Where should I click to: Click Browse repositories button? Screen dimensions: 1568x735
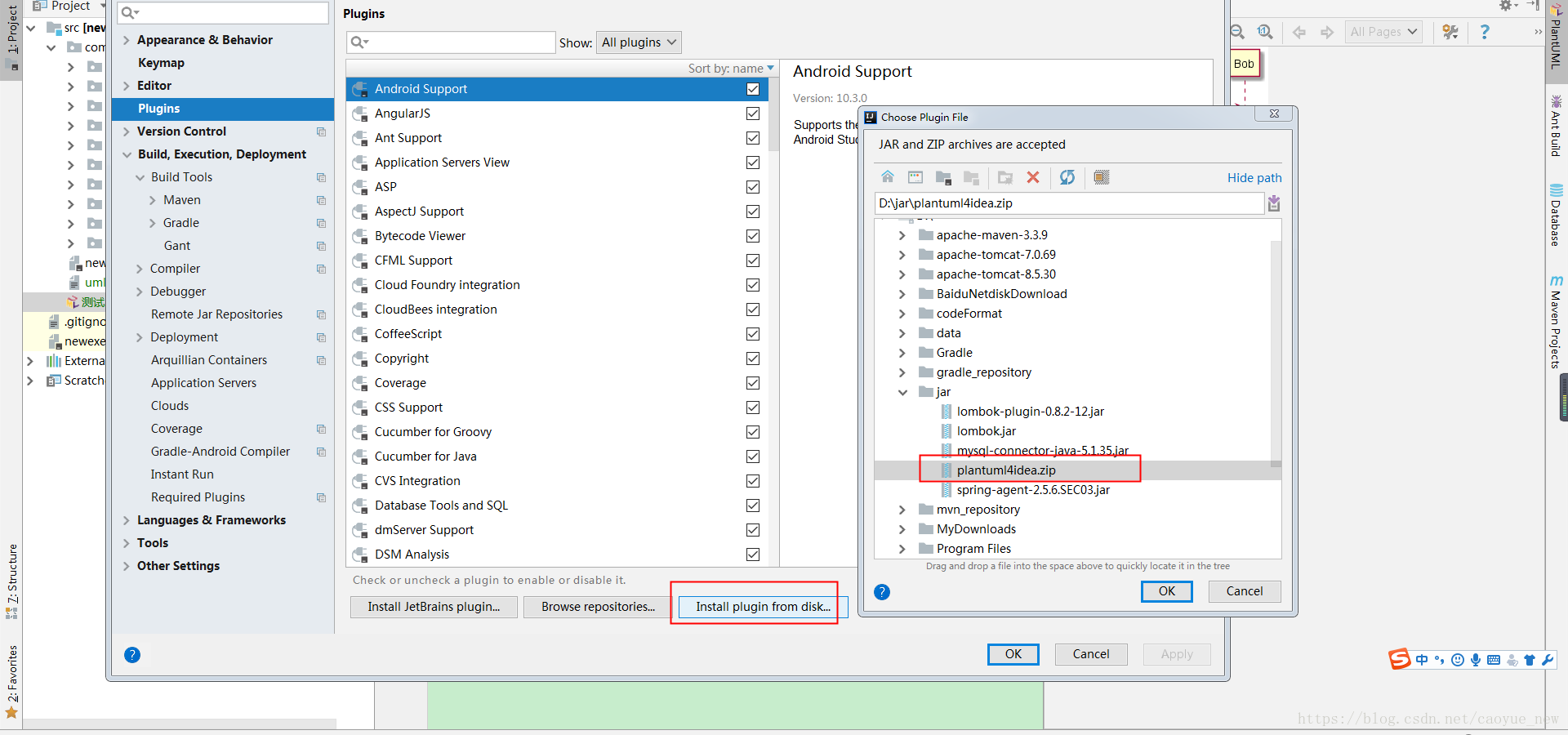point(598,607)
